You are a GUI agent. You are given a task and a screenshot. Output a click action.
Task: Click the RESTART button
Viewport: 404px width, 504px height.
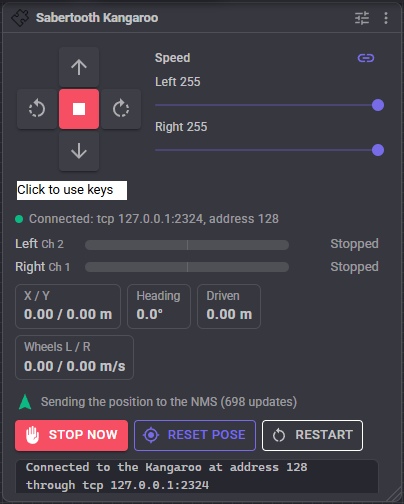click(x=312, y=435)
